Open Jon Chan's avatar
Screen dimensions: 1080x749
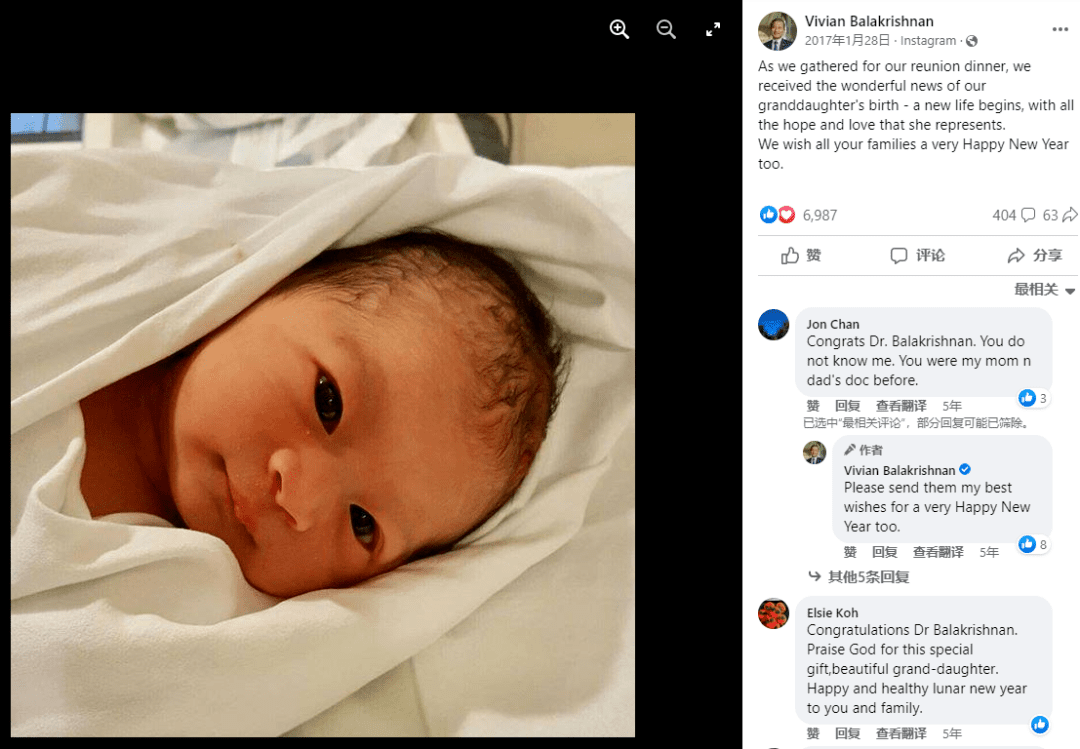click(773, 325)
